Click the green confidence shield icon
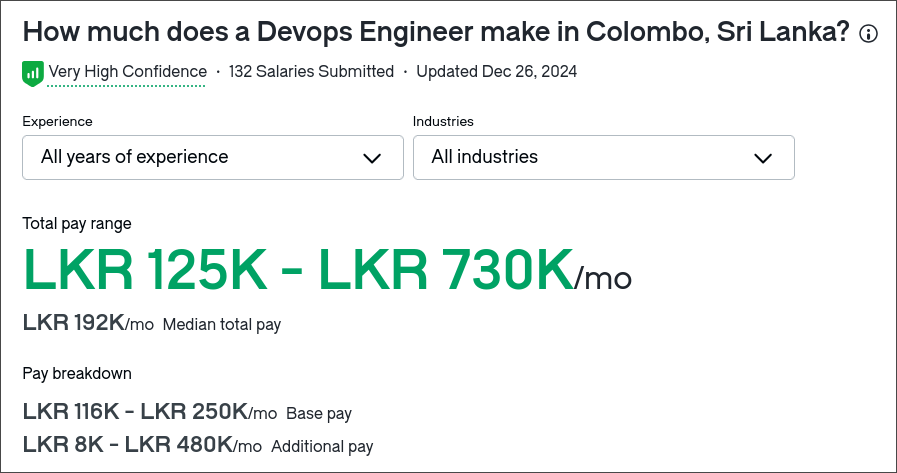 pyautogui.click(x=33, y=73)
